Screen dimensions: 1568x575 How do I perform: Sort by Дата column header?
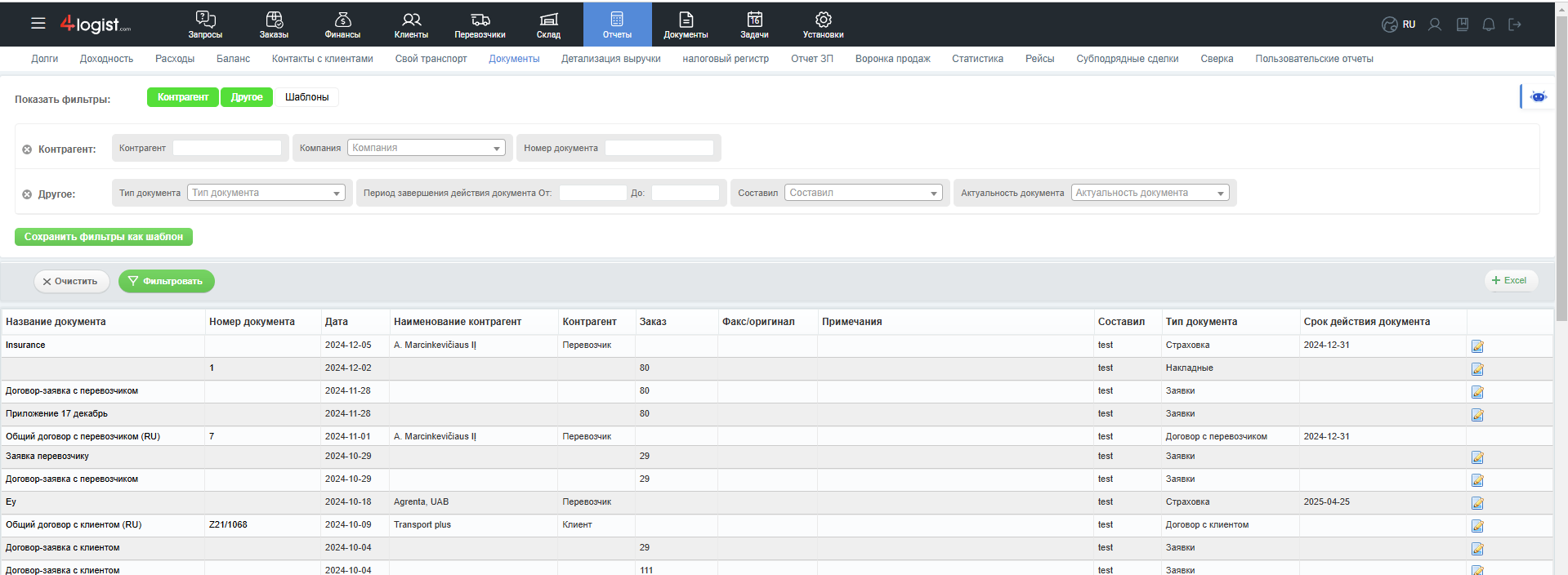(x=337, y=322)
